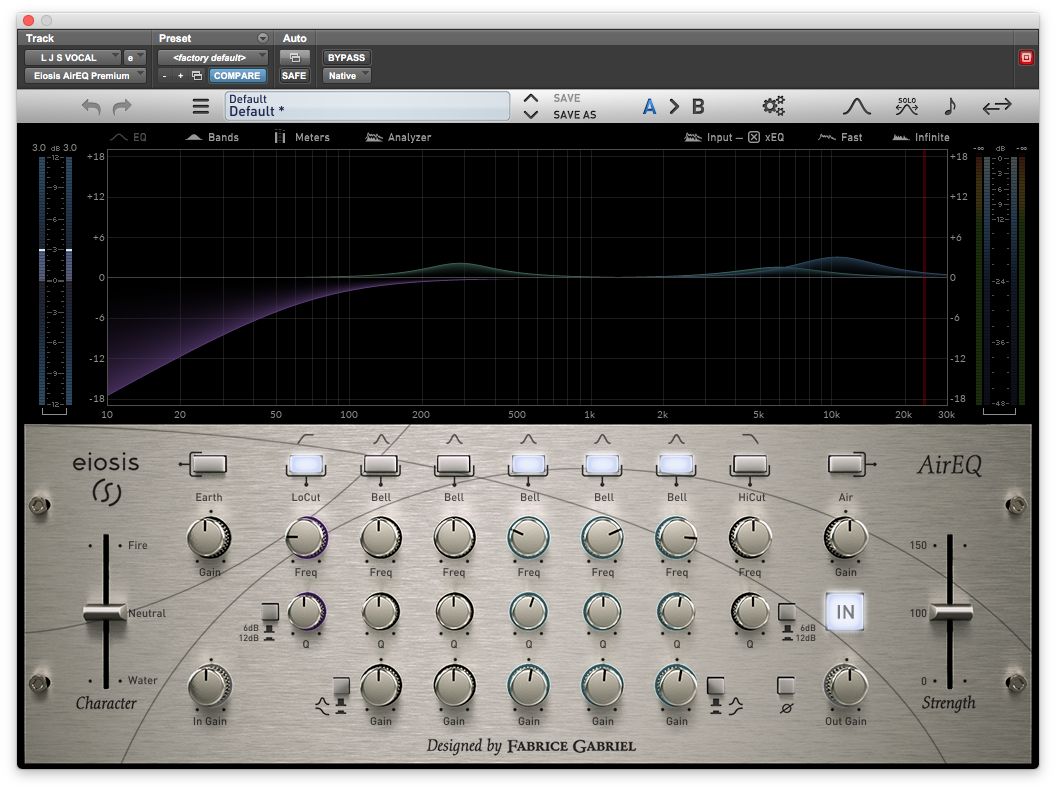Open the Native processing dropdown
The height and width of the screenshot is (790, 1056).
point(347,75)
